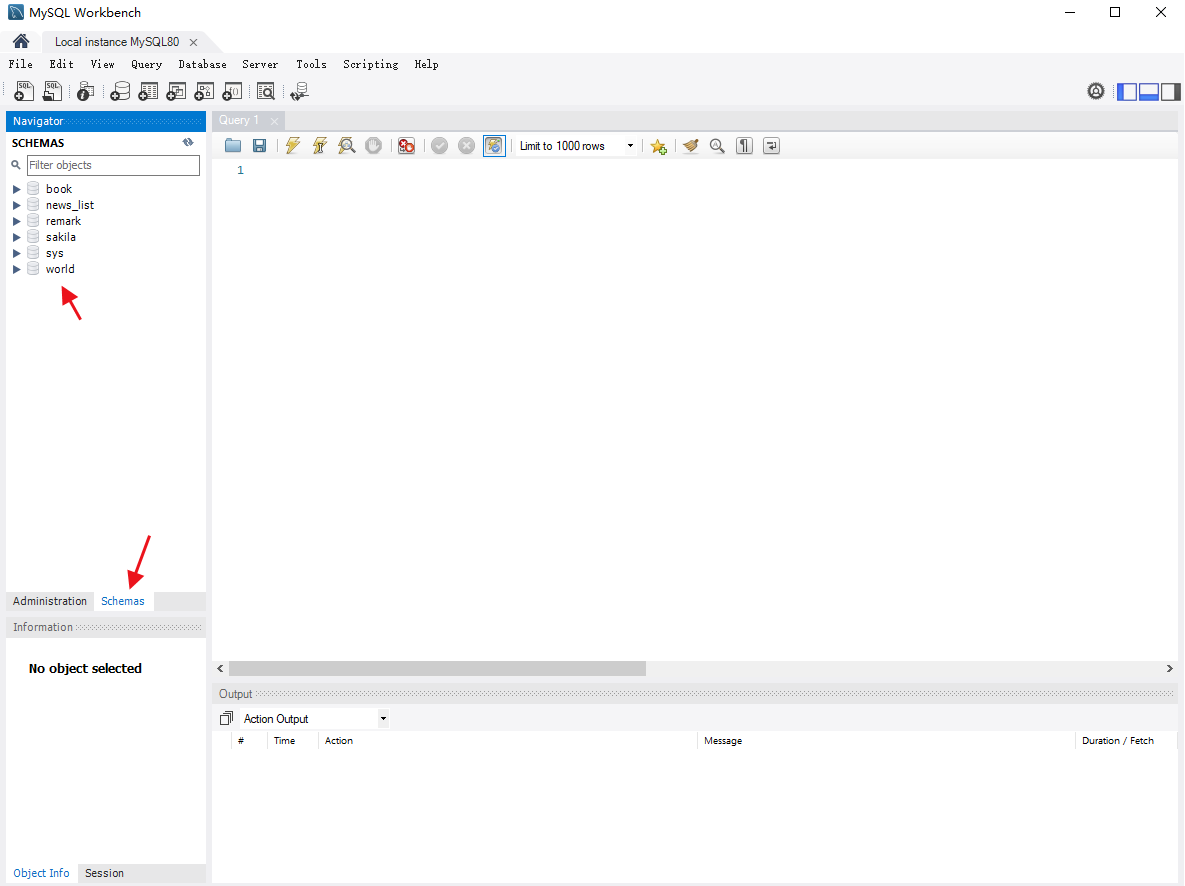Screen dimensions: 1185x886
Task: Toggle auto-commit mode icon
Action: 493,146
